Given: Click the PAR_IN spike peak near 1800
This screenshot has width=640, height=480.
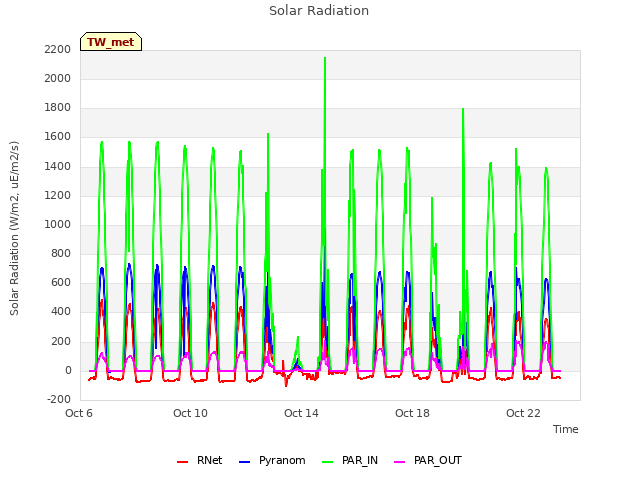Looking at the screenshot, I should (463, 109).
